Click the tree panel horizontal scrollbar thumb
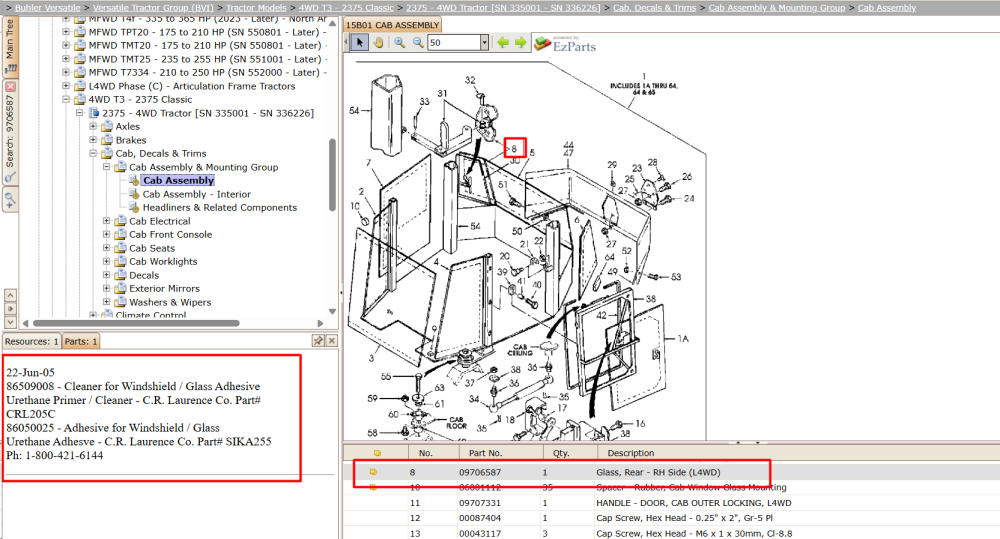Viewport: 1000px width, 539px height. 136,323
